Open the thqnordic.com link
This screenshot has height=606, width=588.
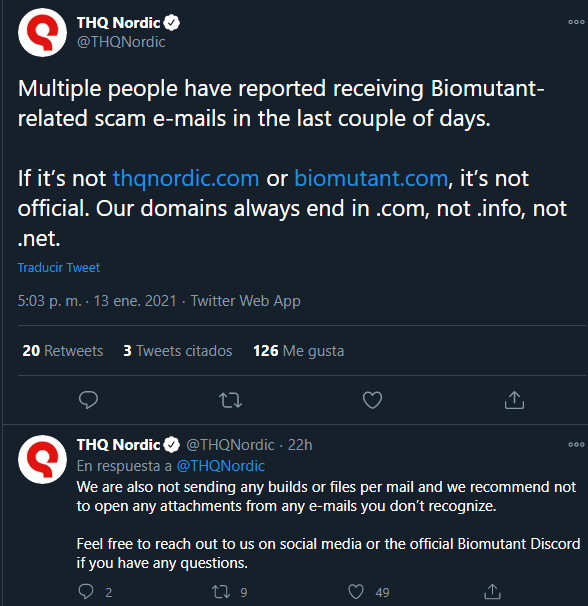[x=186, y=178]
